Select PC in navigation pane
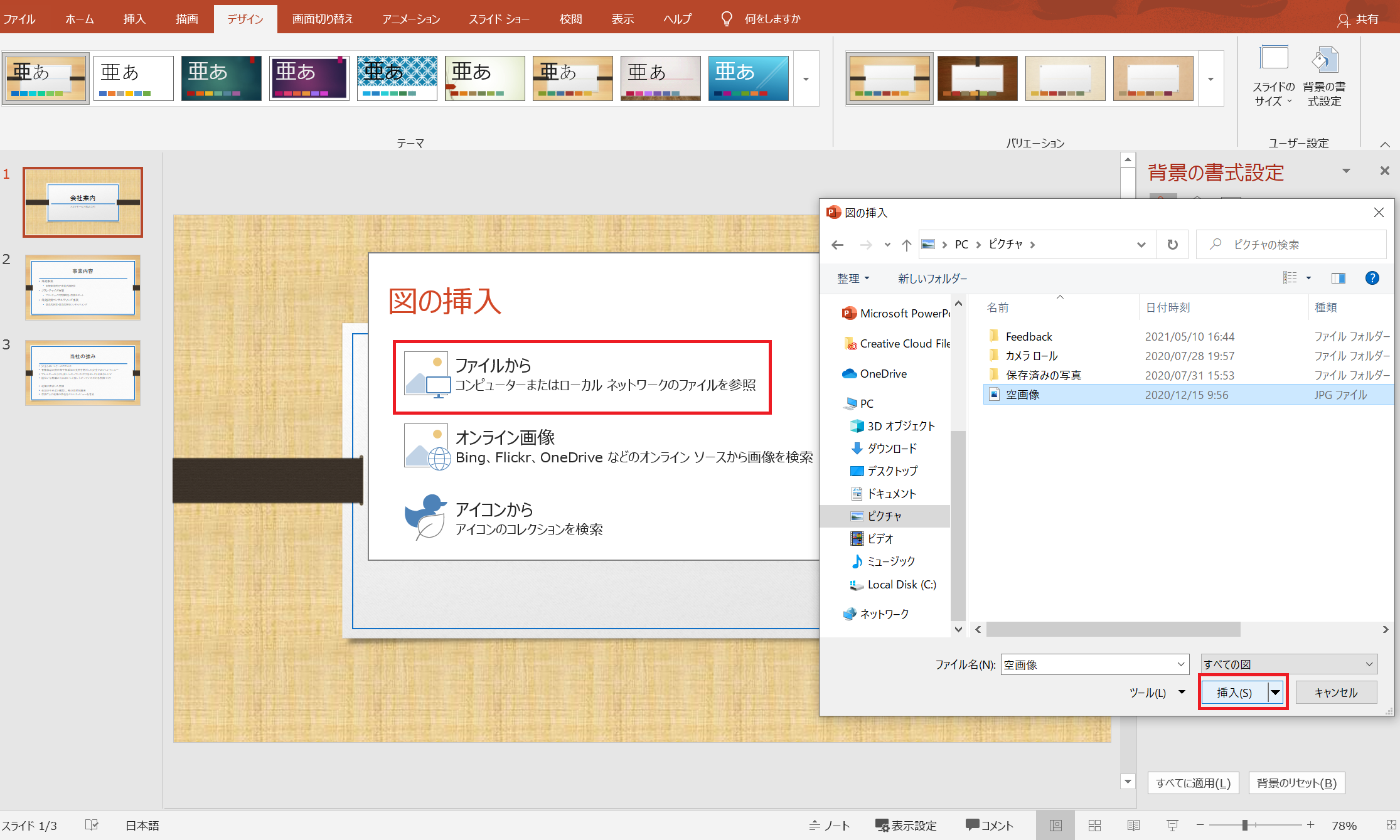1400x840 pixels. (x=858, y=403)
